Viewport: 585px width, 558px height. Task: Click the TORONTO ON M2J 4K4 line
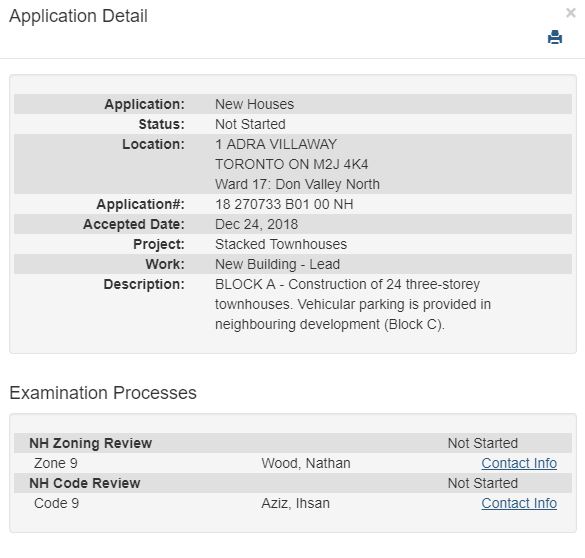[x=292, y=164]
